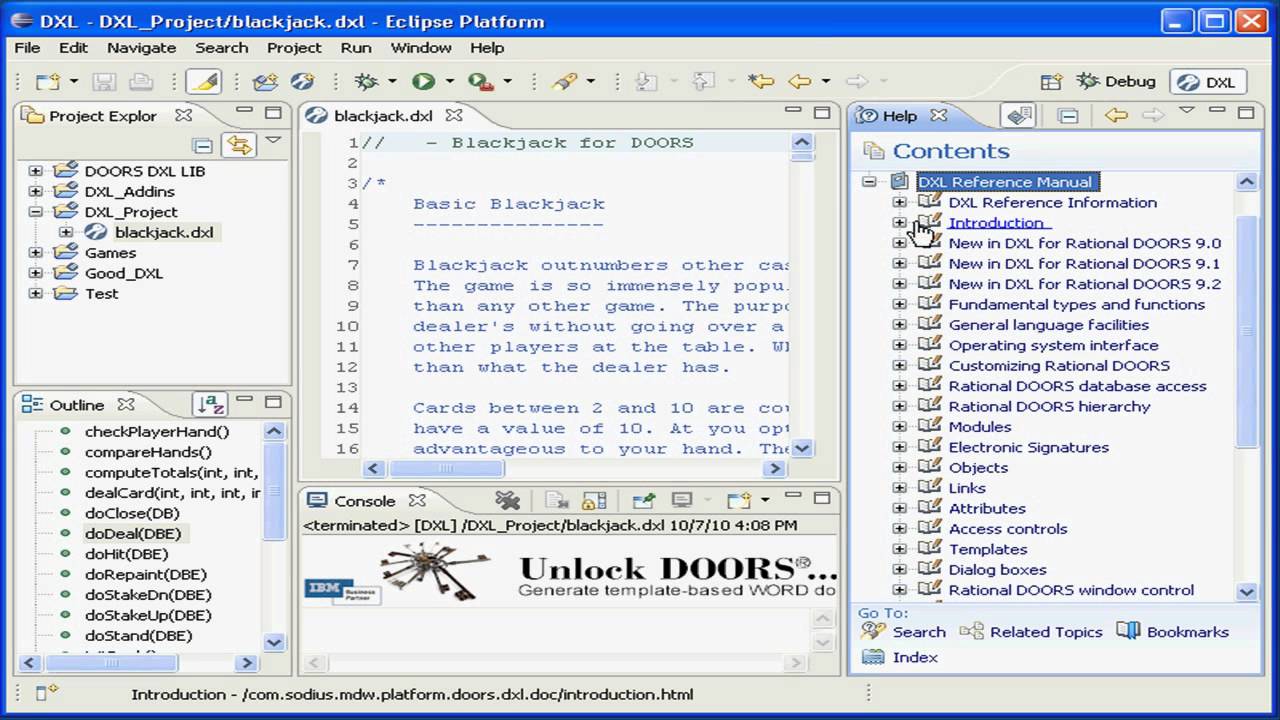Click the Last Edit Location arrow icon
Image resolution: width=1280 pixels, height=720 pixels.
(762, 82)
